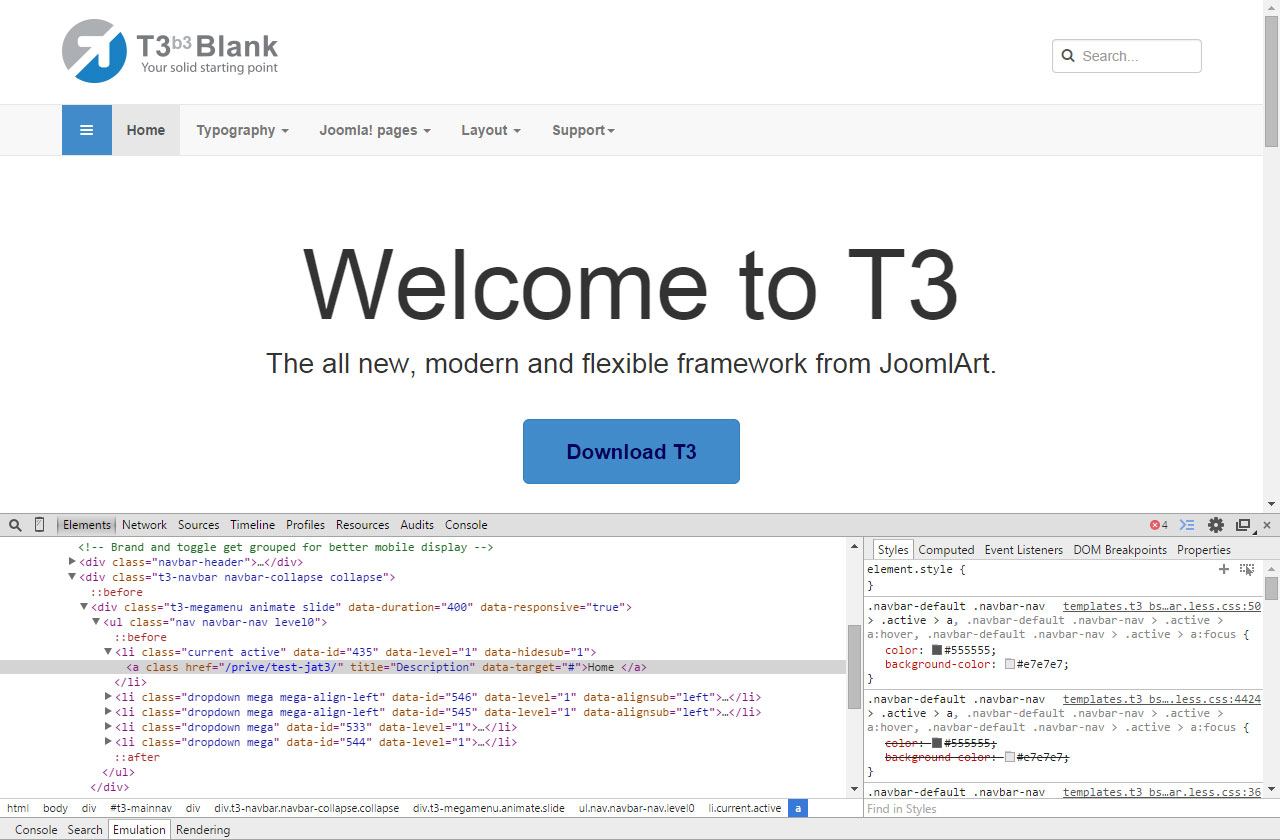1280x840 pixels.
Task: Switch to the Elements panel tab
Action: click(87, 525)
